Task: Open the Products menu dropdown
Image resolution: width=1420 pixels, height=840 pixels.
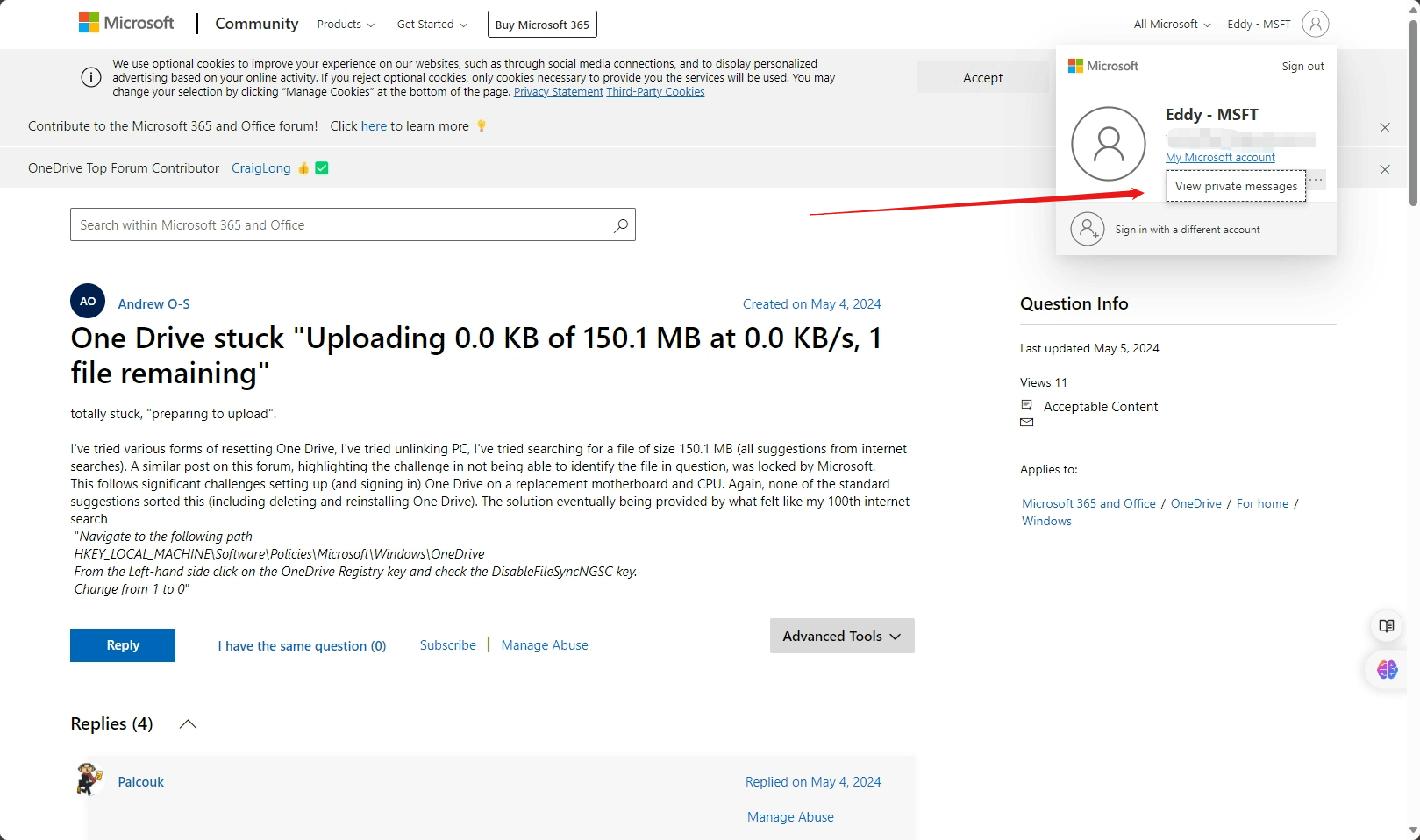Action: tap(346, 25)
